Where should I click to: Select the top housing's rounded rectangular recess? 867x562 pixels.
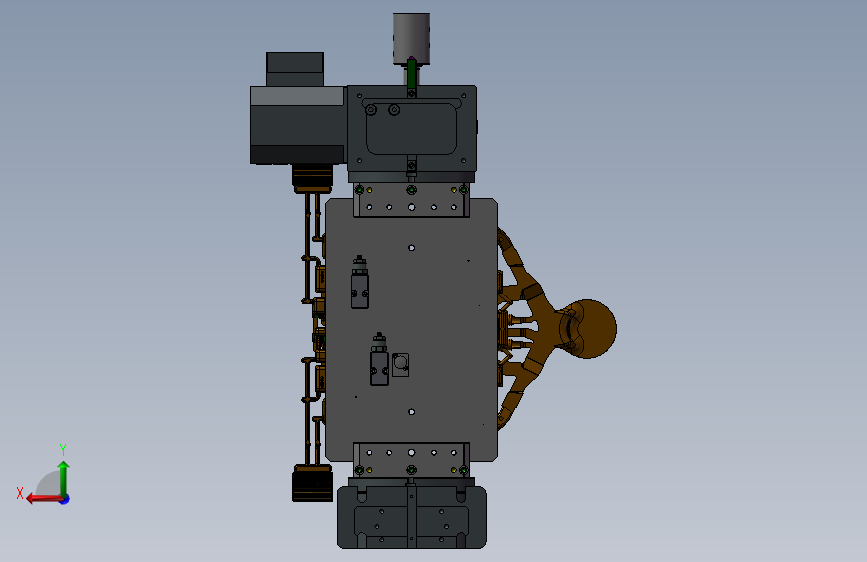click(x=411, y=129)
